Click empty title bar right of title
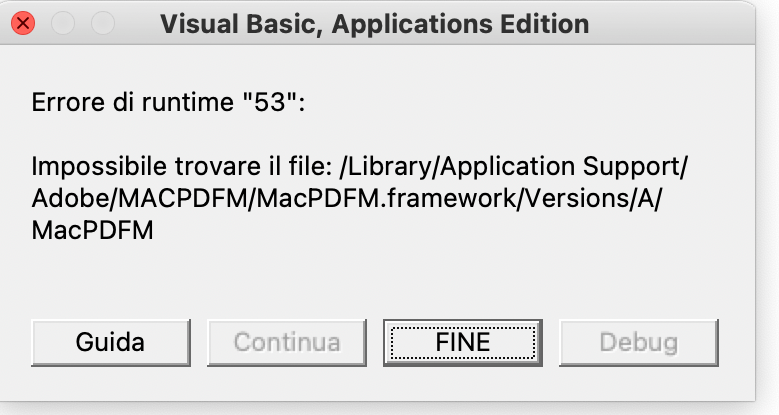 (671, 23)
